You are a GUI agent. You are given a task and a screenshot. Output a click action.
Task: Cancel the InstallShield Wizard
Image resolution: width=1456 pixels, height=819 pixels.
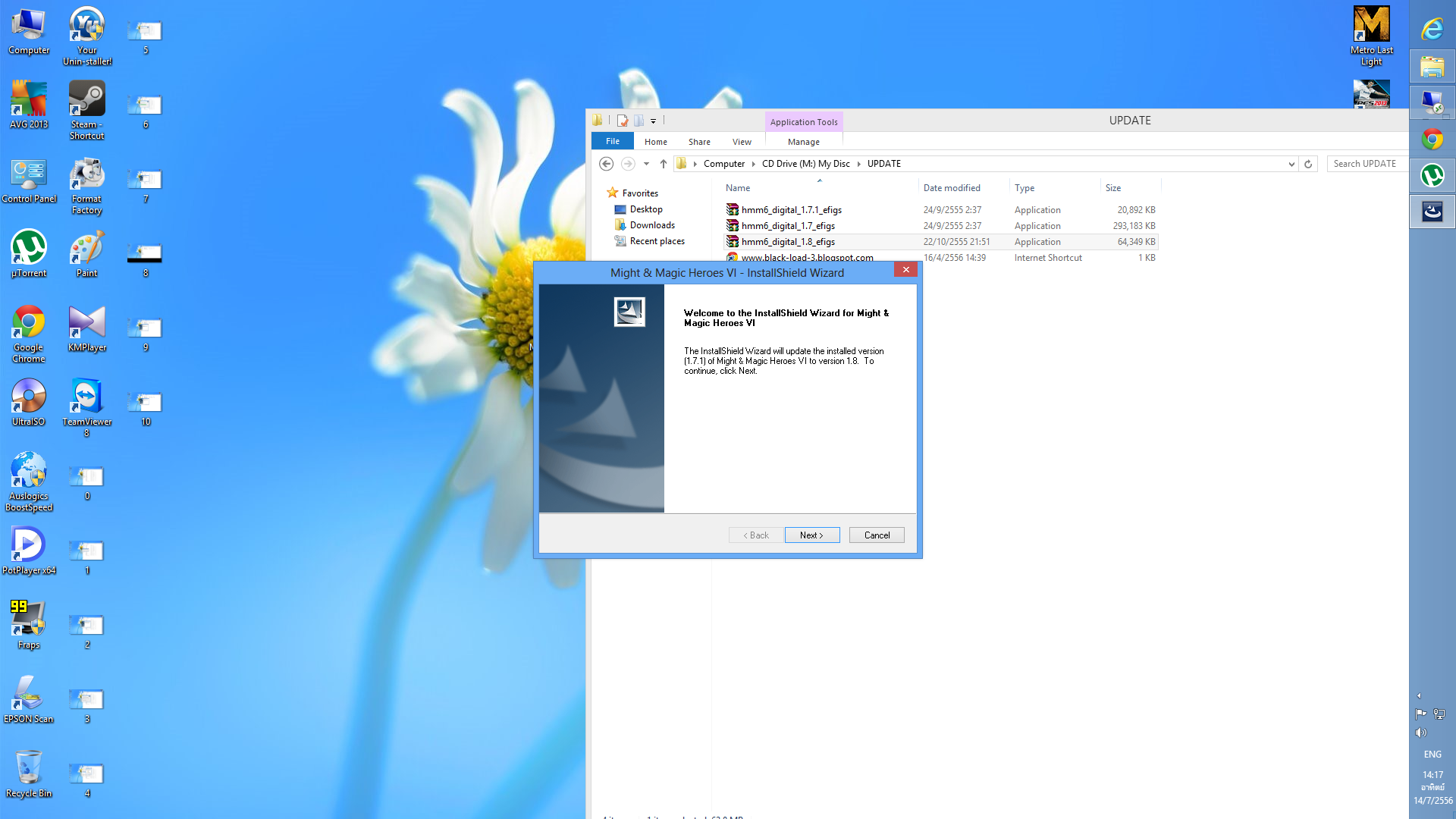(877, 535)
